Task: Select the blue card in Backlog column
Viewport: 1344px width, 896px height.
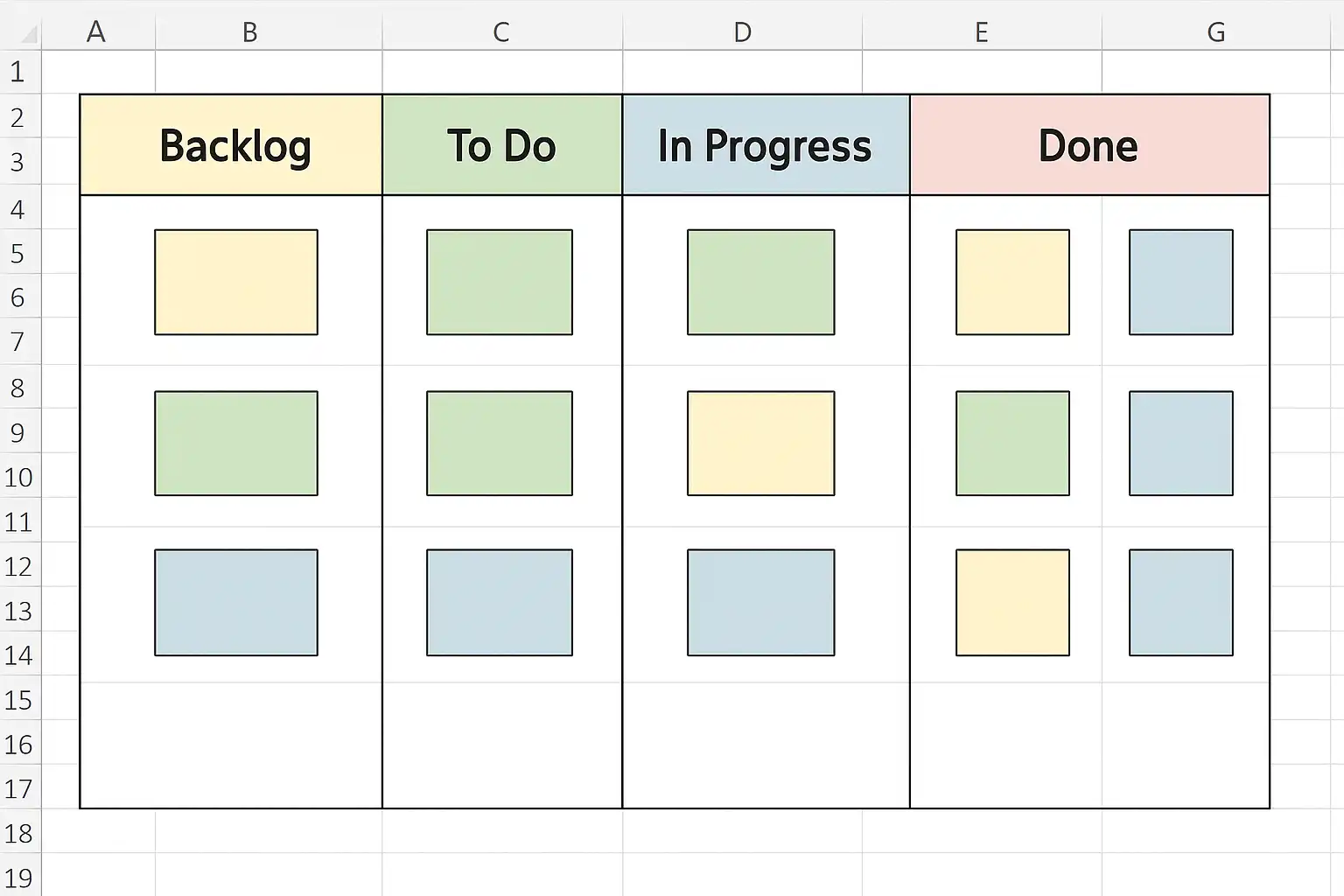Action: click(x=236, y=603)
